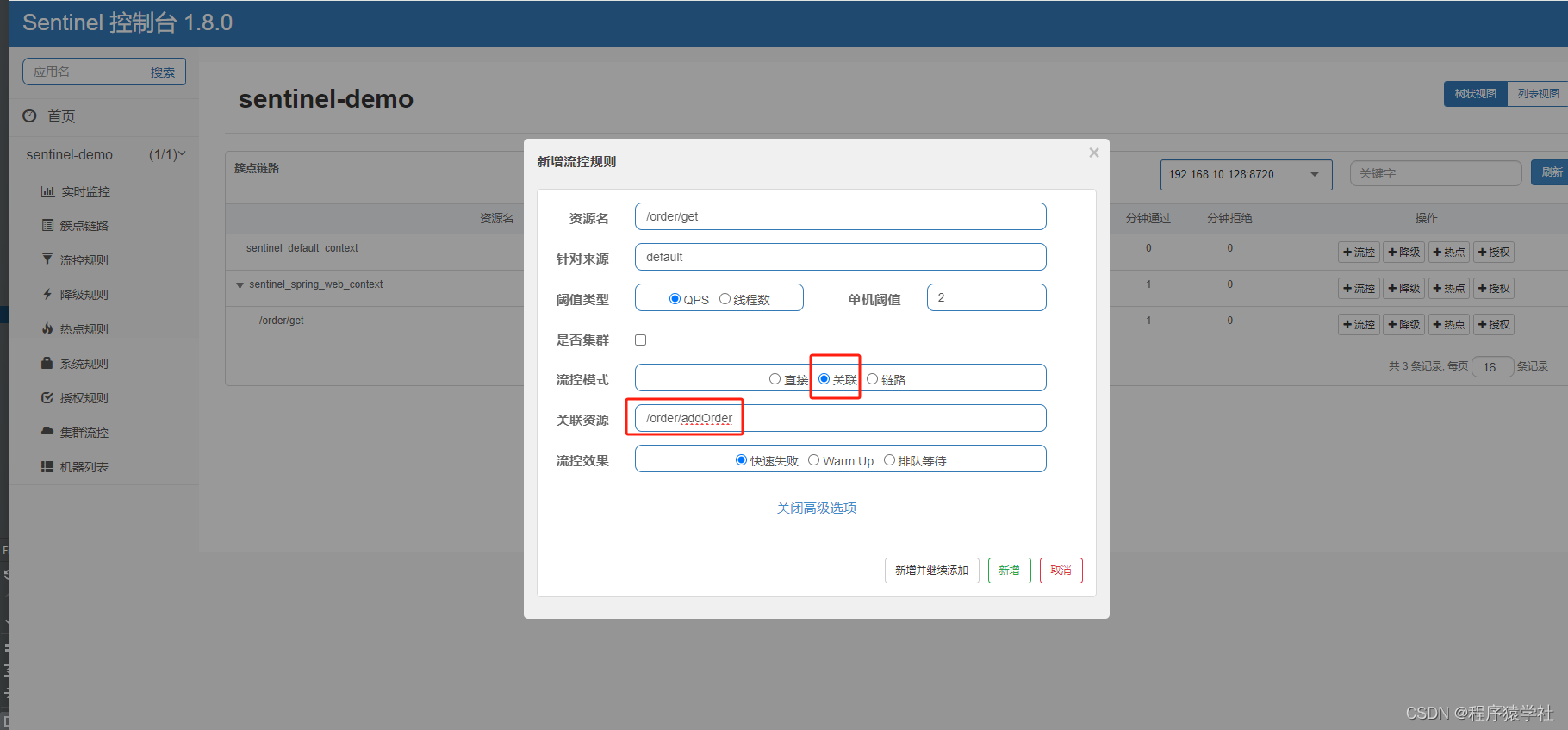Select the 降级规则 lightning icon
Image resolution: width=1568 pixels, height=730 pixels.
(x=47, y=294)
